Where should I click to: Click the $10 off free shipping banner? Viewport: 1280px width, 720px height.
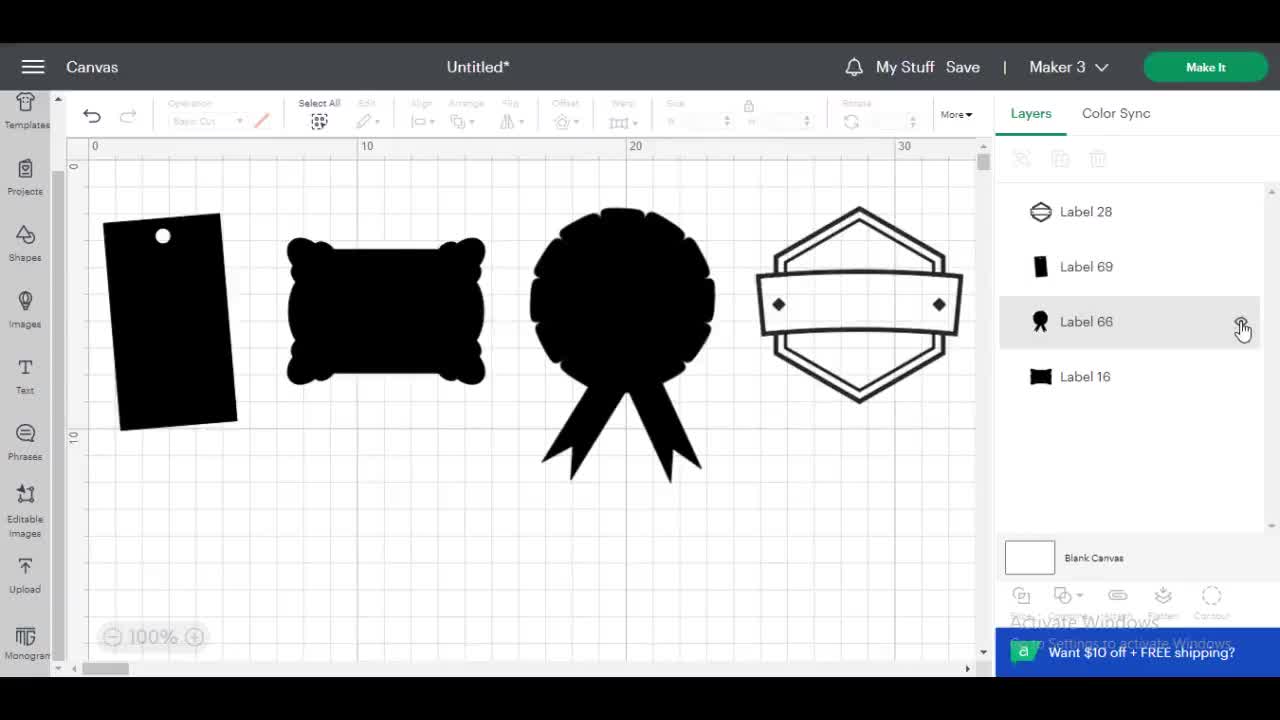coord(1137,652)
